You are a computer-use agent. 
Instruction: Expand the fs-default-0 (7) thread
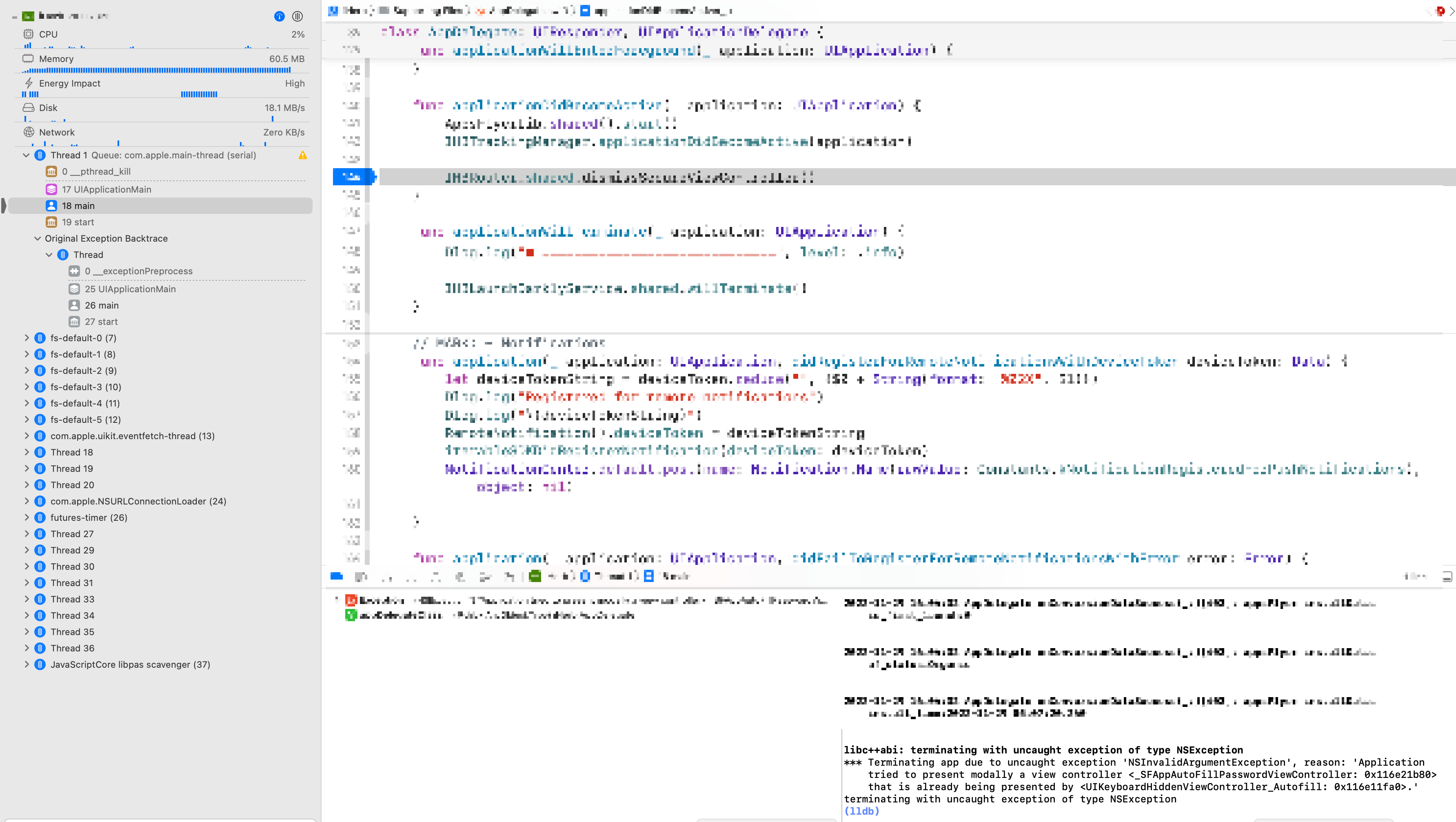tap(26, 338)
